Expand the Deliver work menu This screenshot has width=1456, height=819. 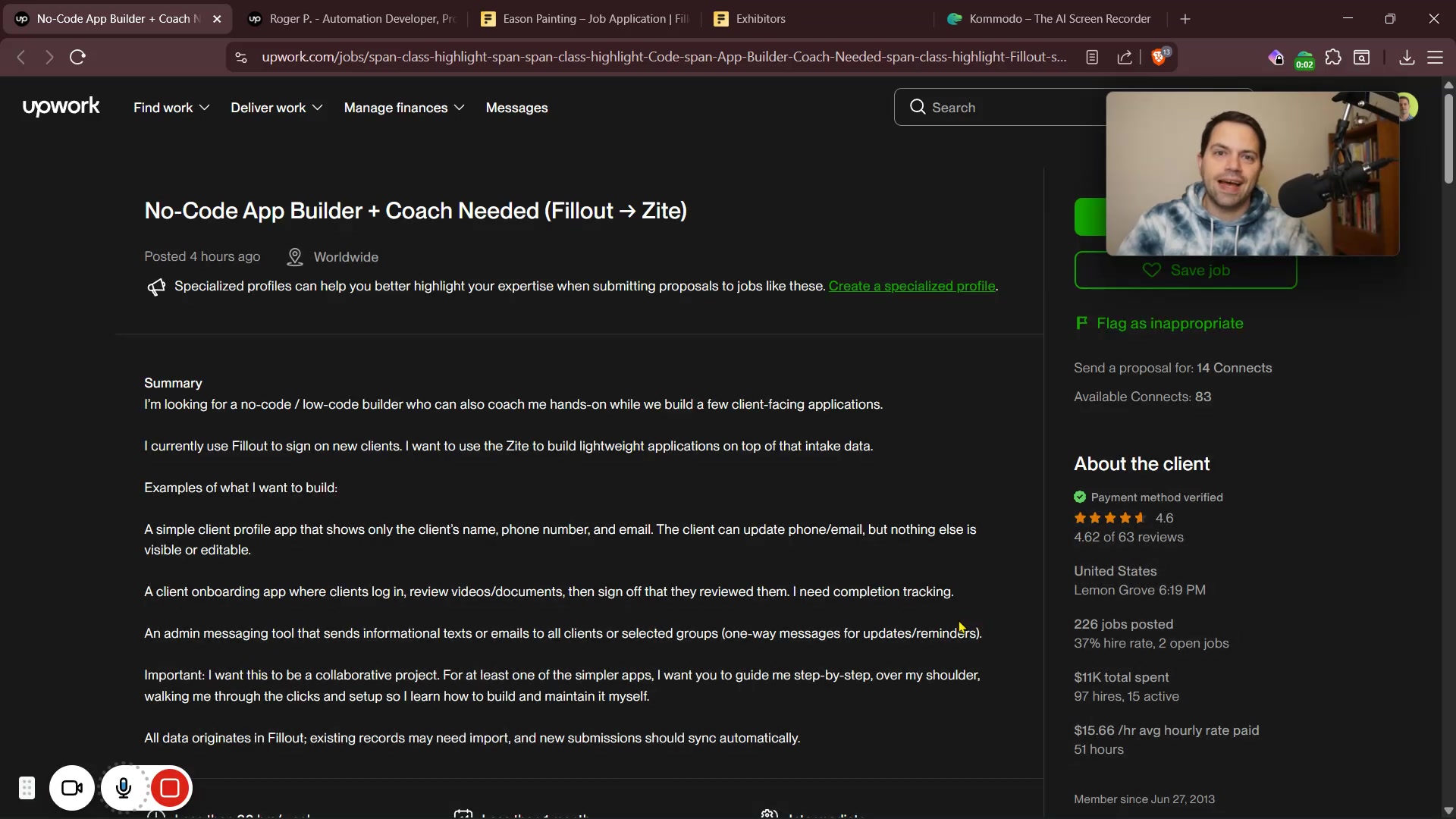276,108
